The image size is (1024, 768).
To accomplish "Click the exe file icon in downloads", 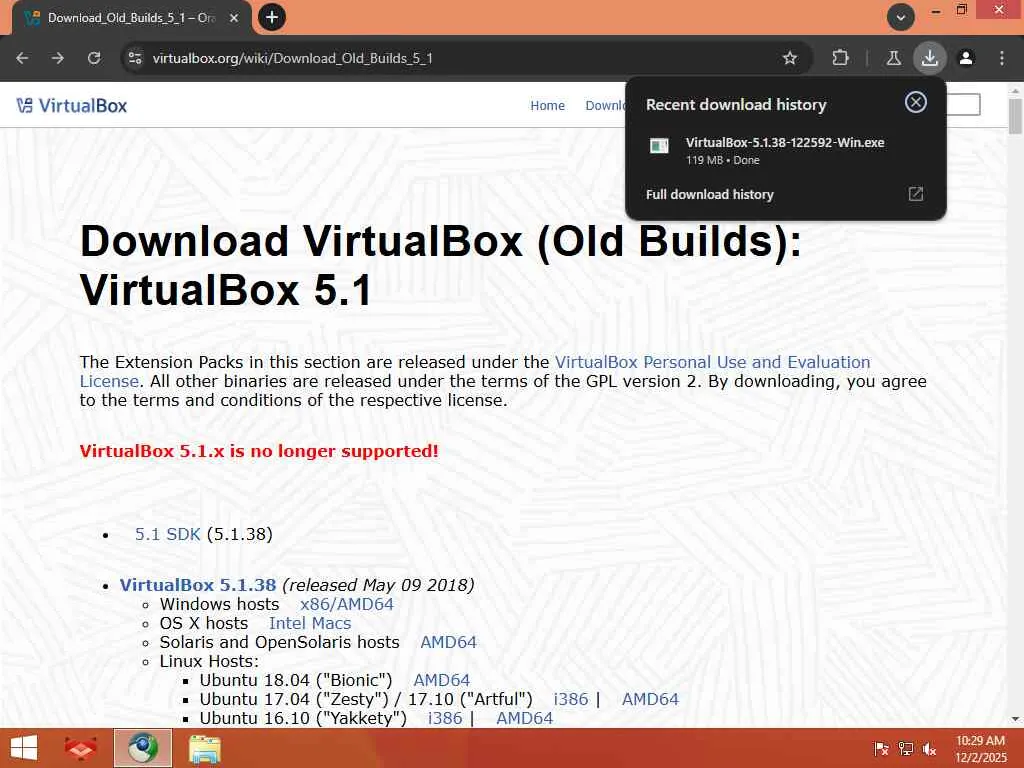I will pos(659,146).
